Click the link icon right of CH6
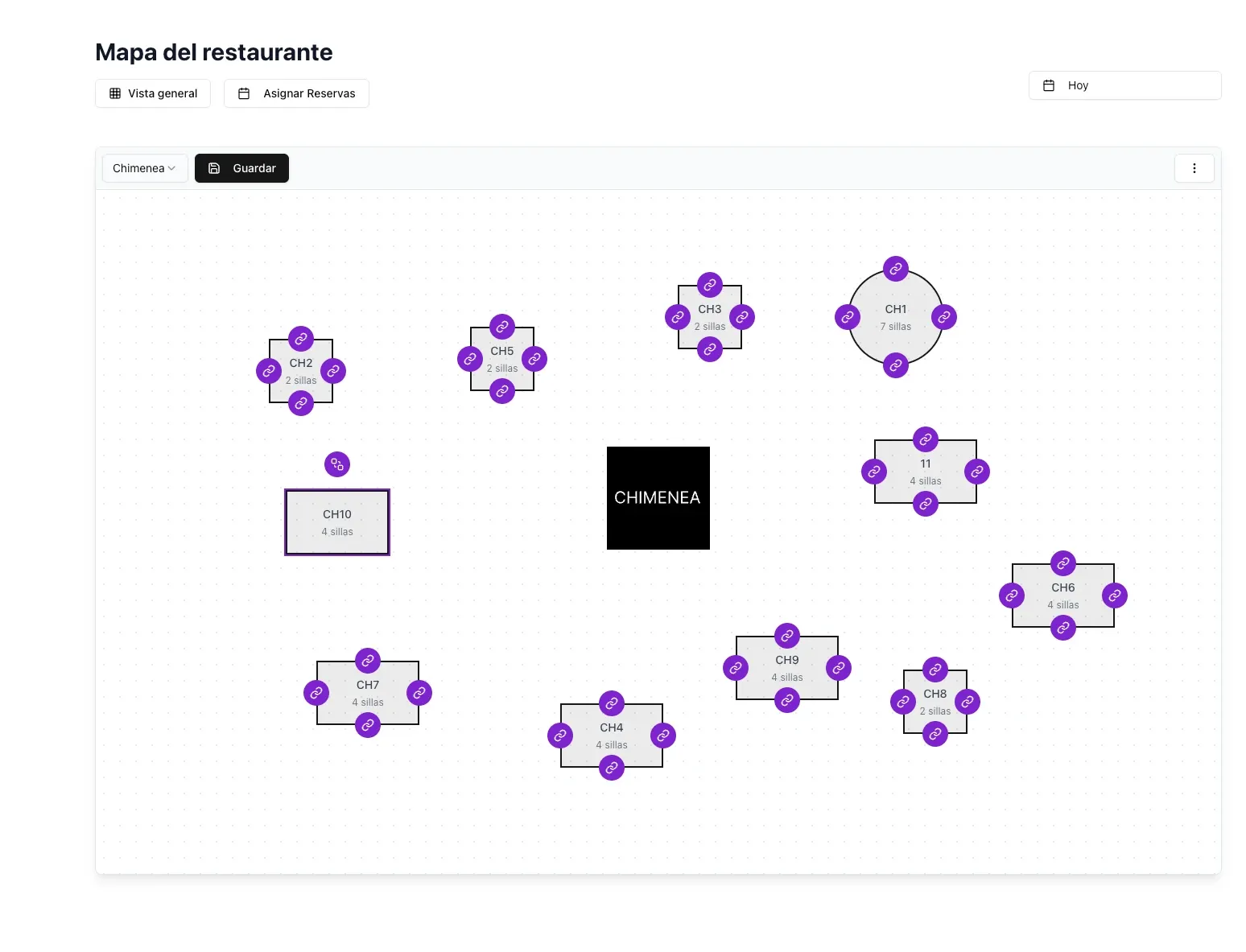Viewport: 1246px width, 952px height. click(1115, 596)
